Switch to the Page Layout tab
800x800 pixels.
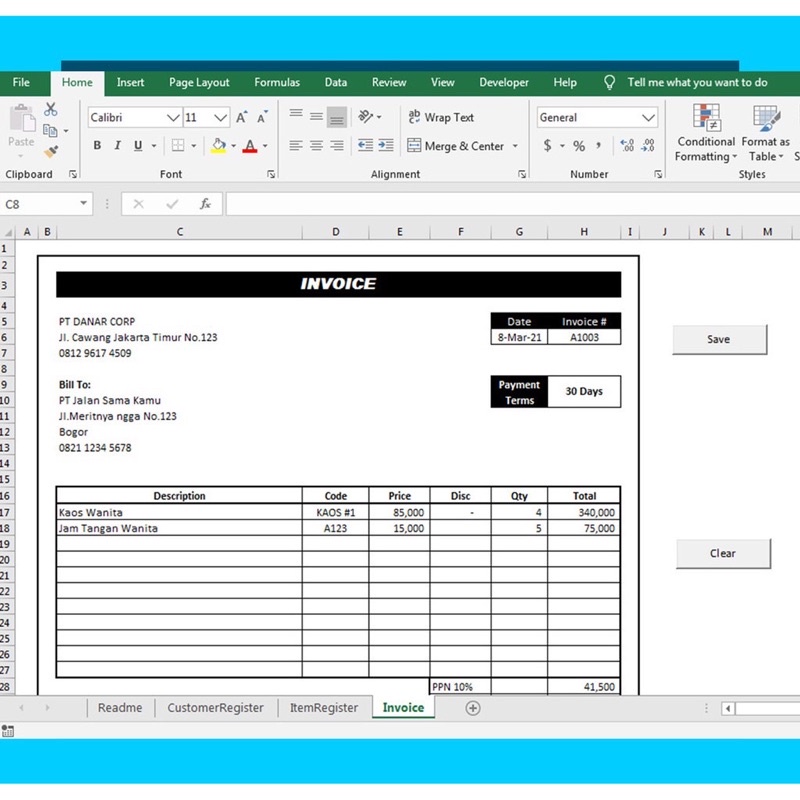tap(199, 83)
